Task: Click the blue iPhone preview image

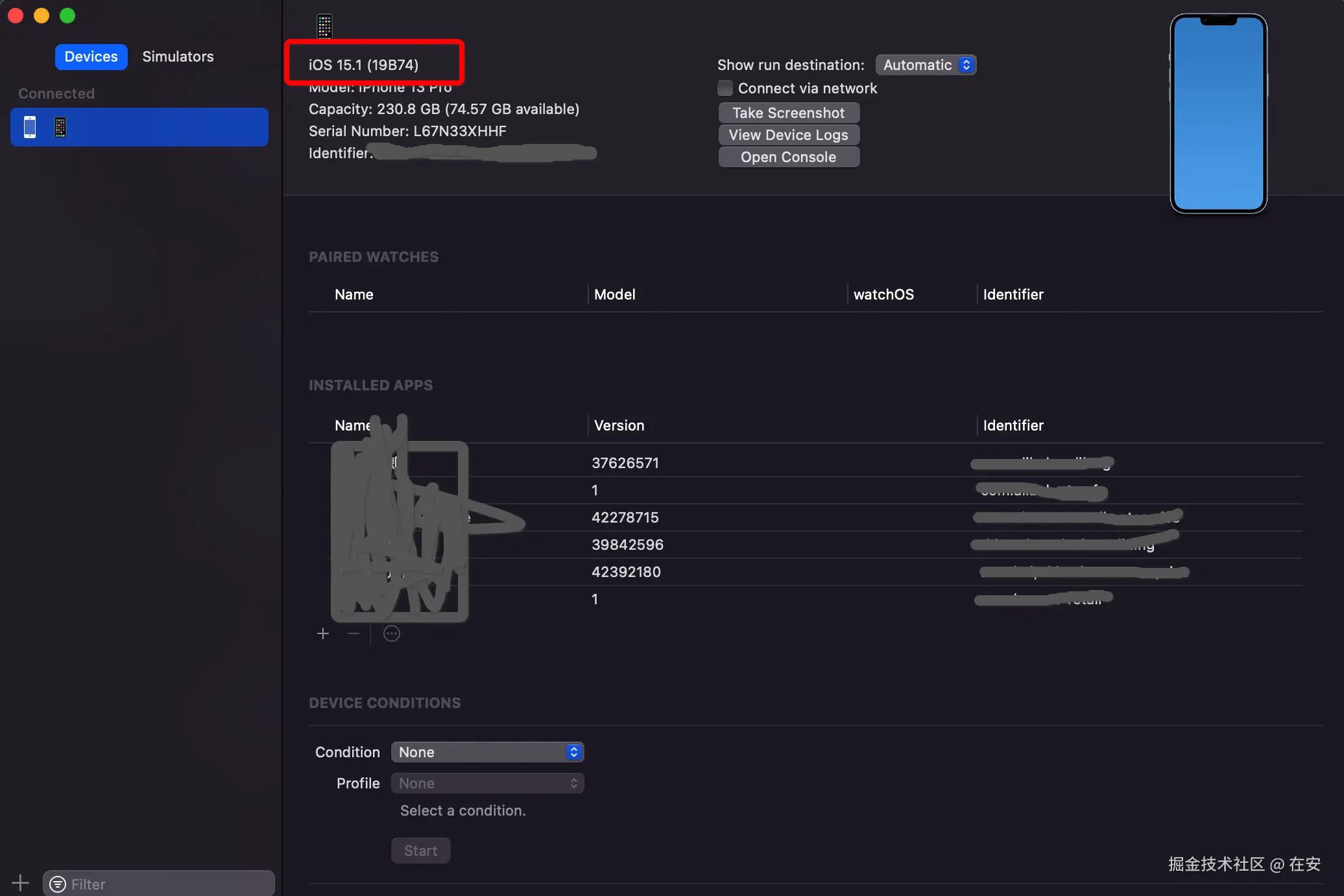Action: point(1218,113)
